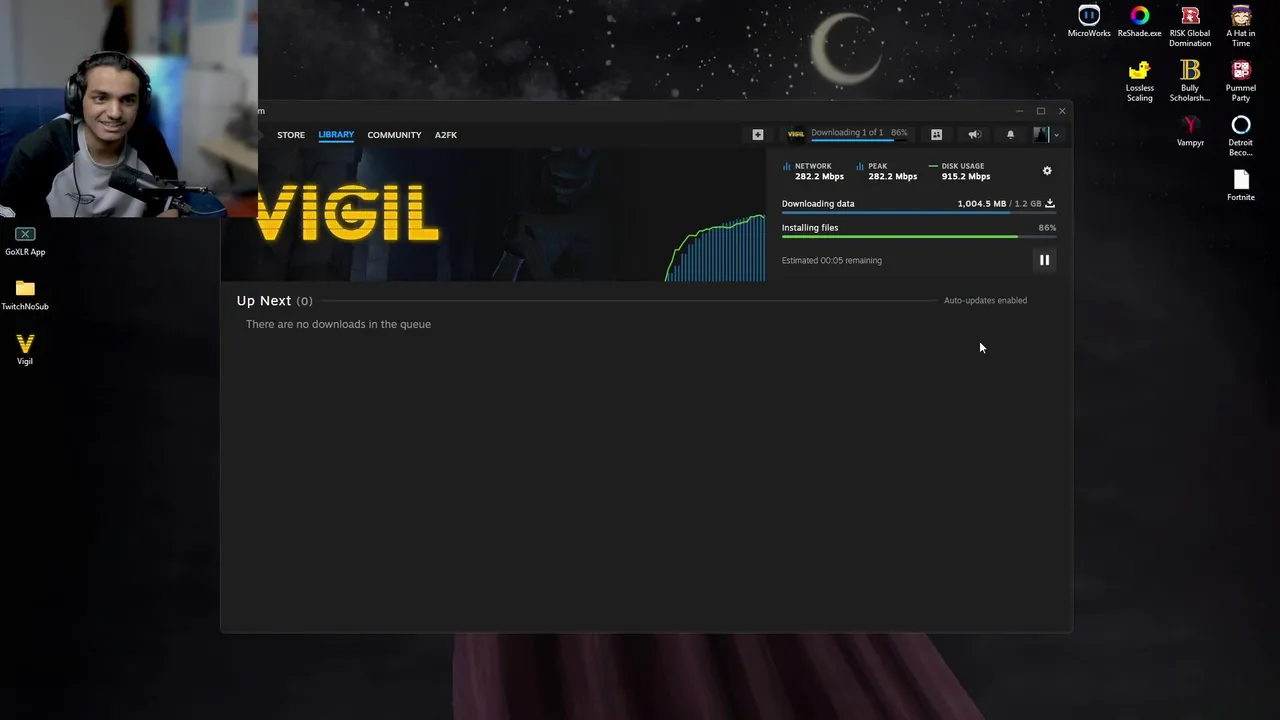Click the header download progress bar
The height and width of the screenshot is (720, 1280).
[x=859, y=141]
